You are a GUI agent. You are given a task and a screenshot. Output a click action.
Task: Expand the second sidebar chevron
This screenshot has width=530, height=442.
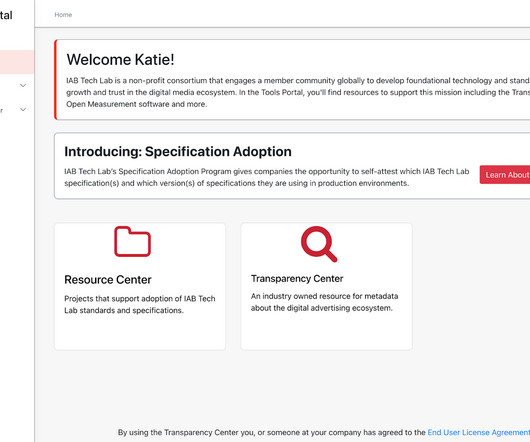click(x=23, y=109)
